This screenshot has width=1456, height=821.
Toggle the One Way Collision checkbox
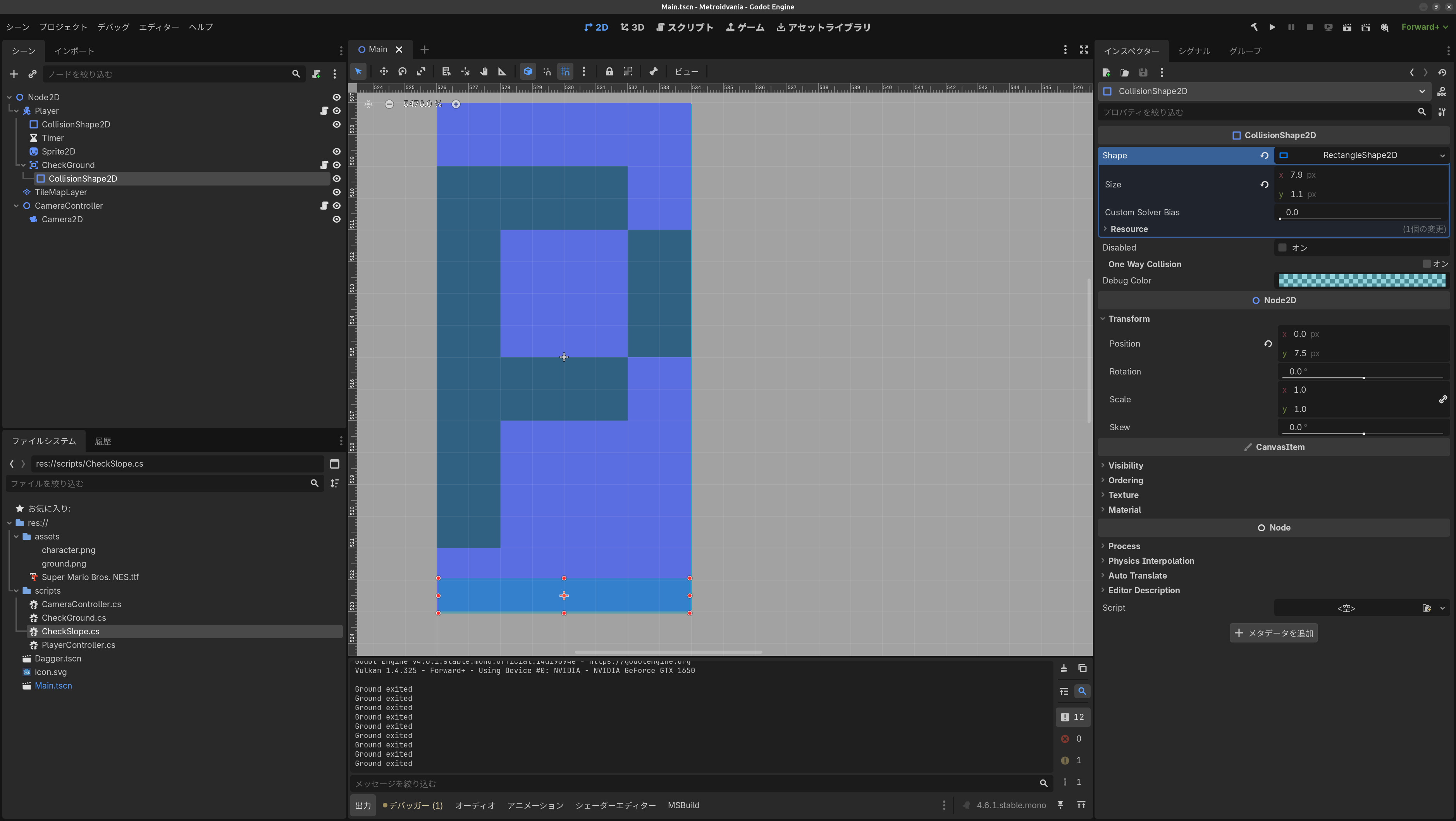(1427, 264)
